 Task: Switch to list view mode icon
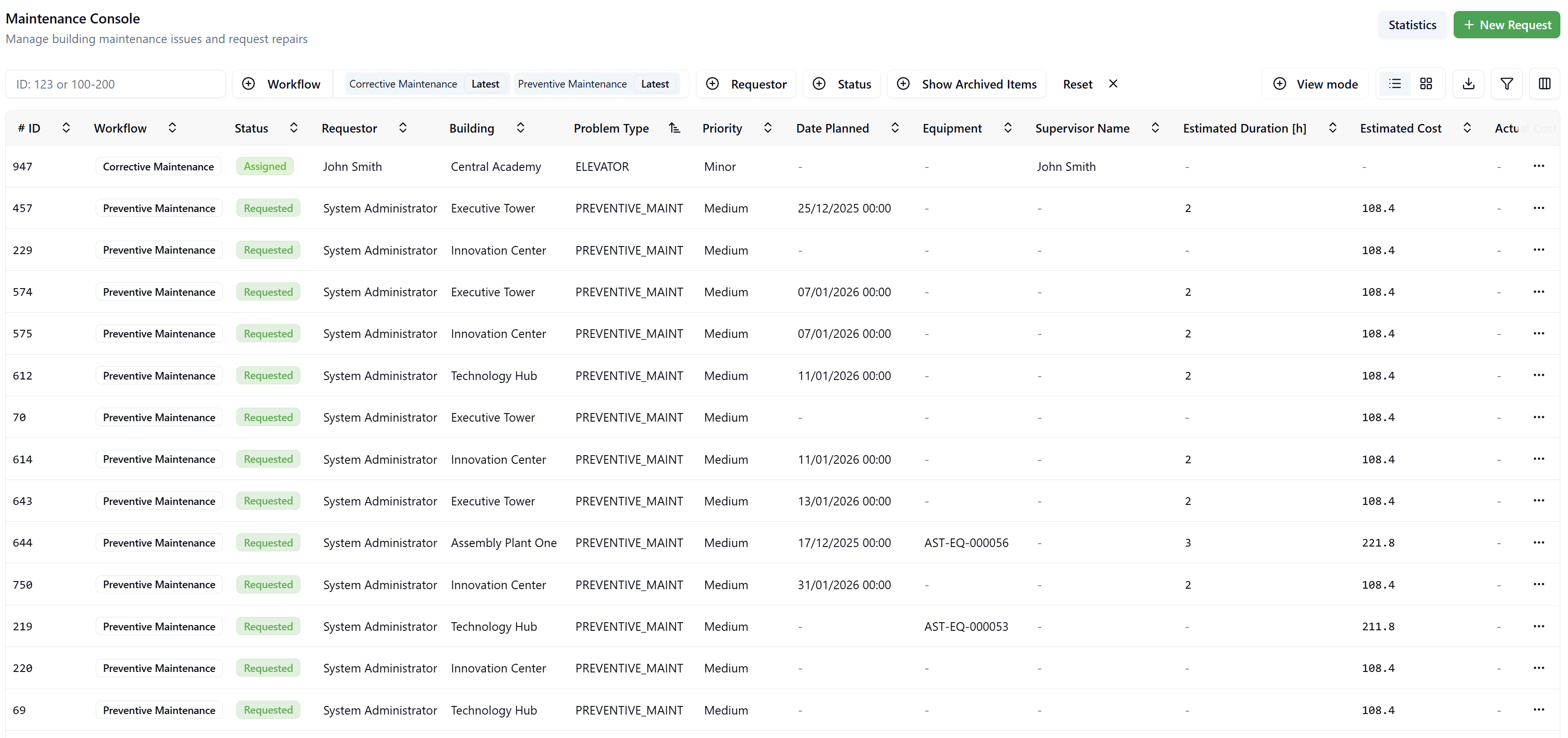(x=1394, y=84)
